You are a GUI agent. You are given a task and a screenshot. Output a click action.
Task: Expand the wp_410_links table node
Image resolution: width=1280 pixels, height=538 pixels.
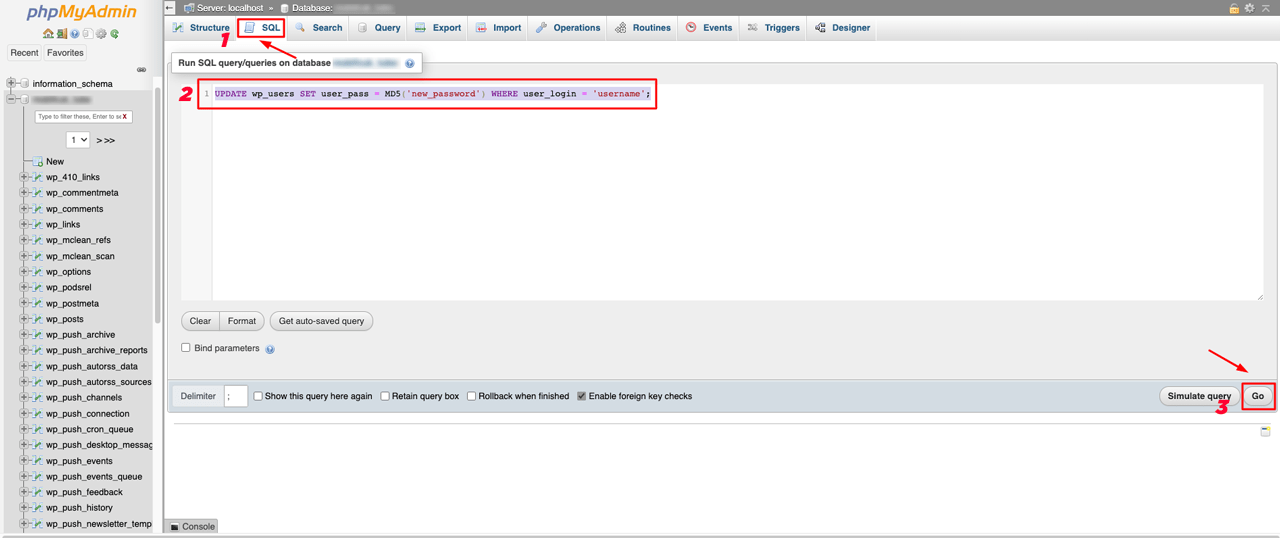[x=24, y=177]
